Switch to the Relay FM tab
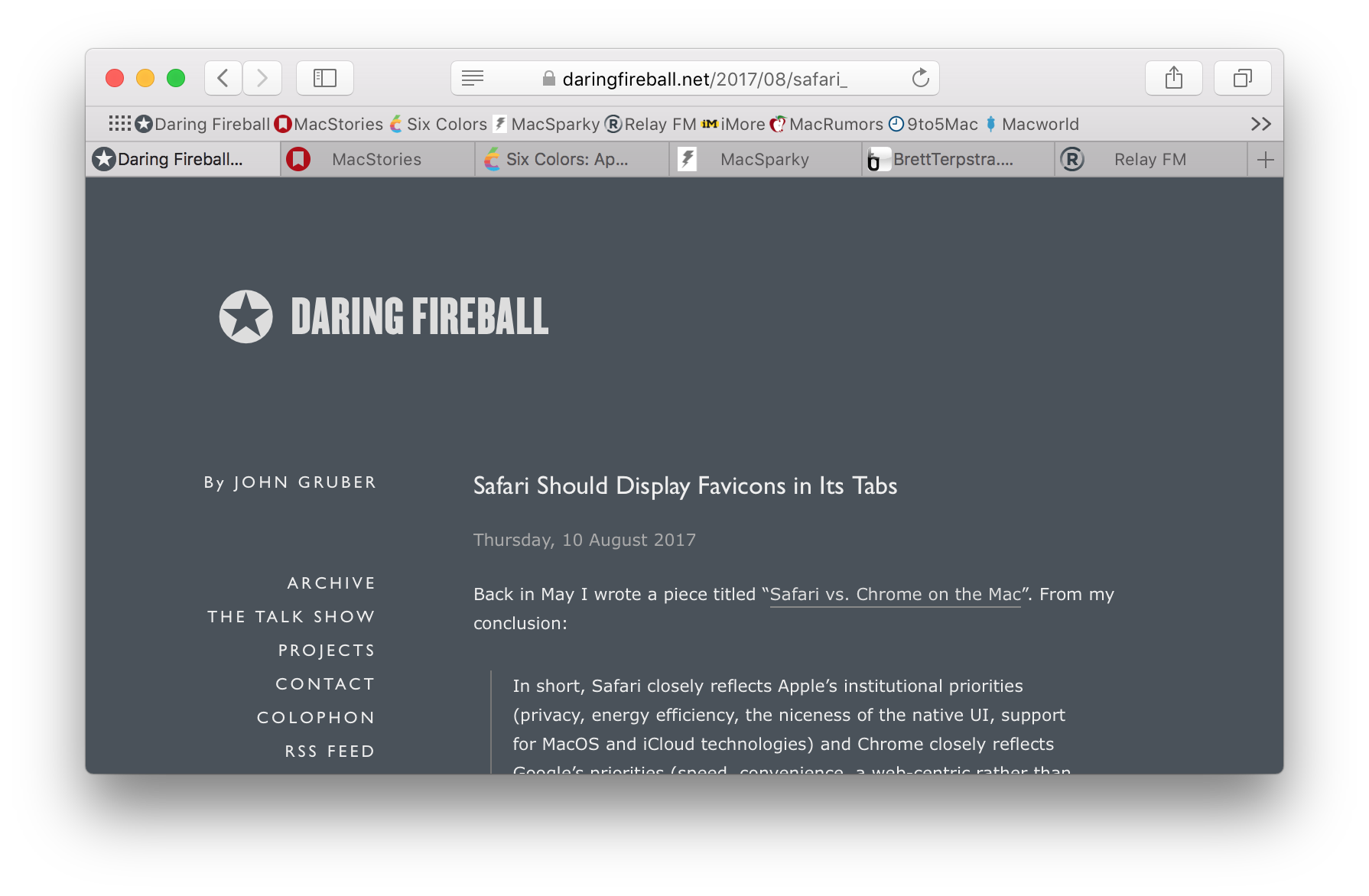 [1151, 159]
